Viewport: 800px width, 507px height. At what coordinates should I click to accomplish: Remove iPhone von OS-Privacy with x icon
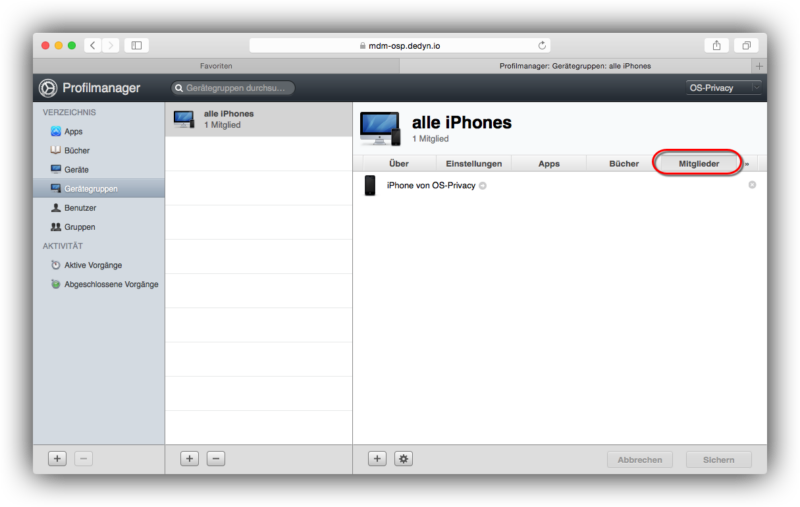click(752, 185)
